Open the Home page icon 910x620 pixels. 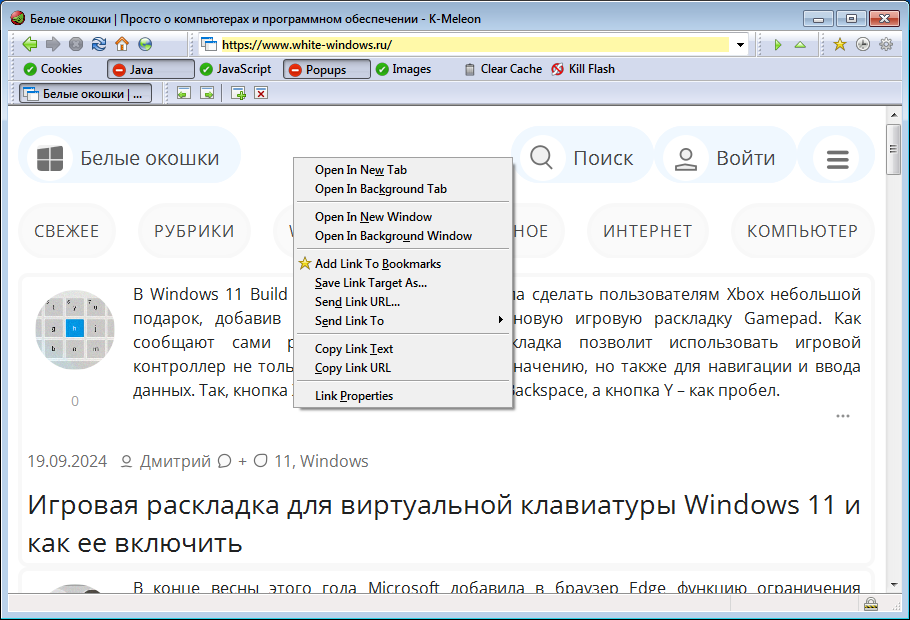tap(122, 44)
